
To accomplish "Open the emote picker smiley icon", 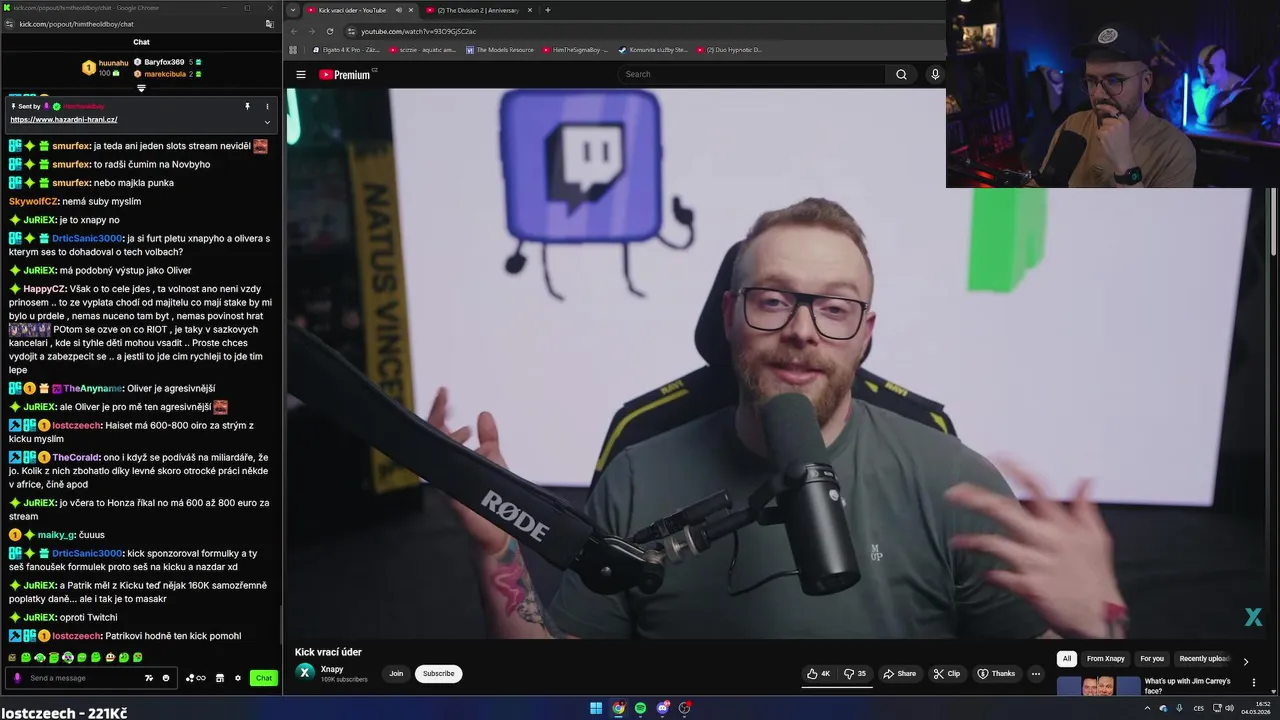I will tap(166, 678).
